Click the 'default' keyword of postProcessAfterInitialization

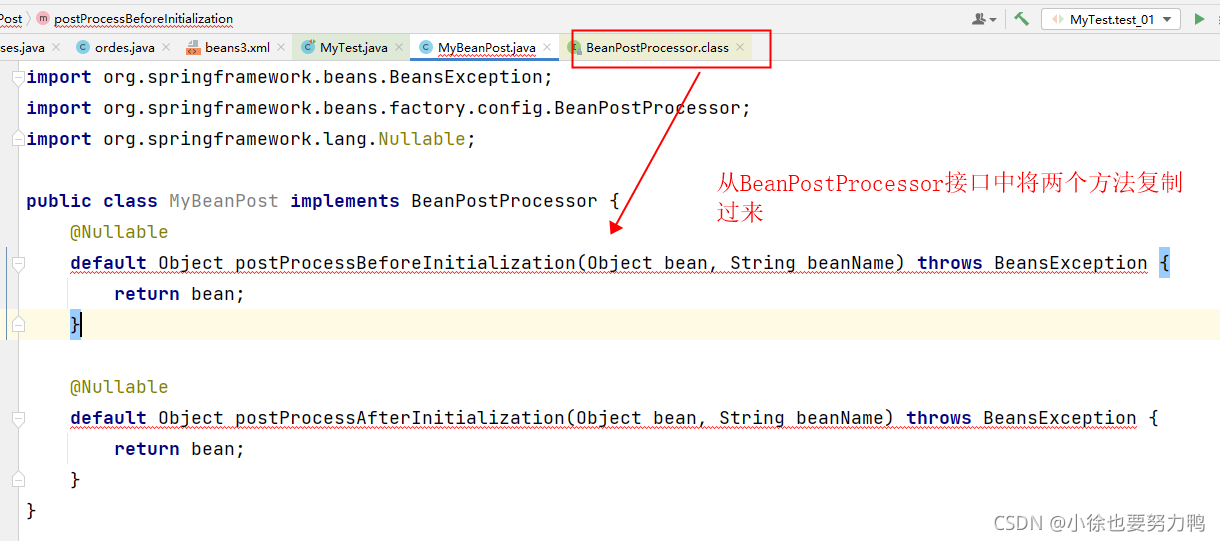108,418
